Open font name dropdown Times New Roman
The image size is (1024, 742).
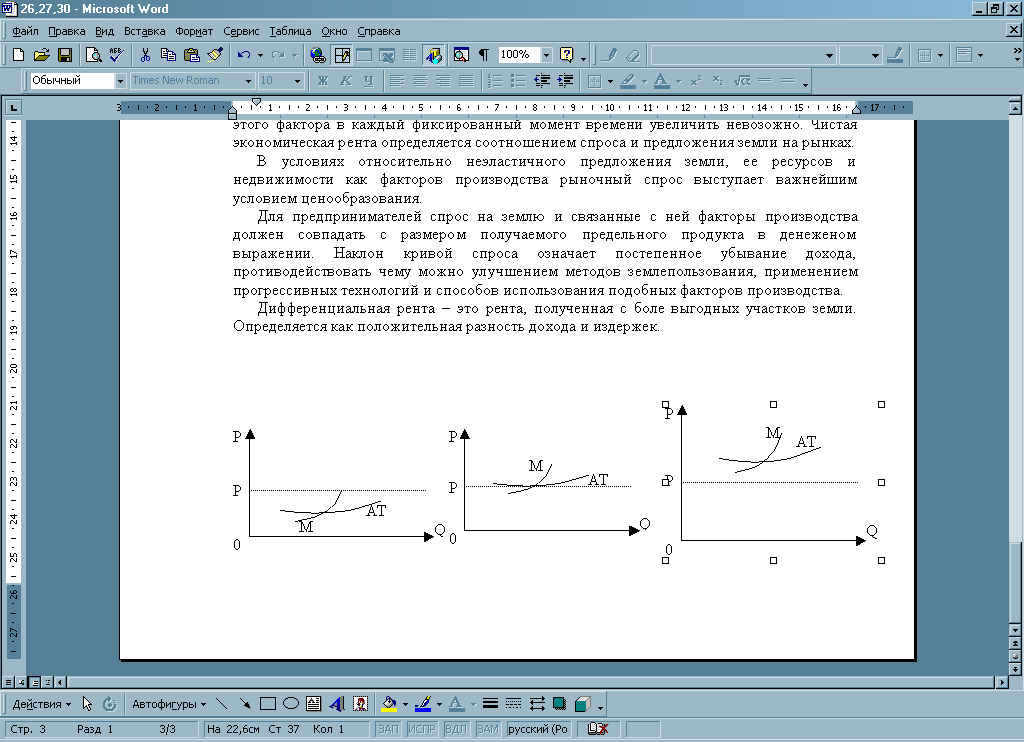click(x=248, y=81)
